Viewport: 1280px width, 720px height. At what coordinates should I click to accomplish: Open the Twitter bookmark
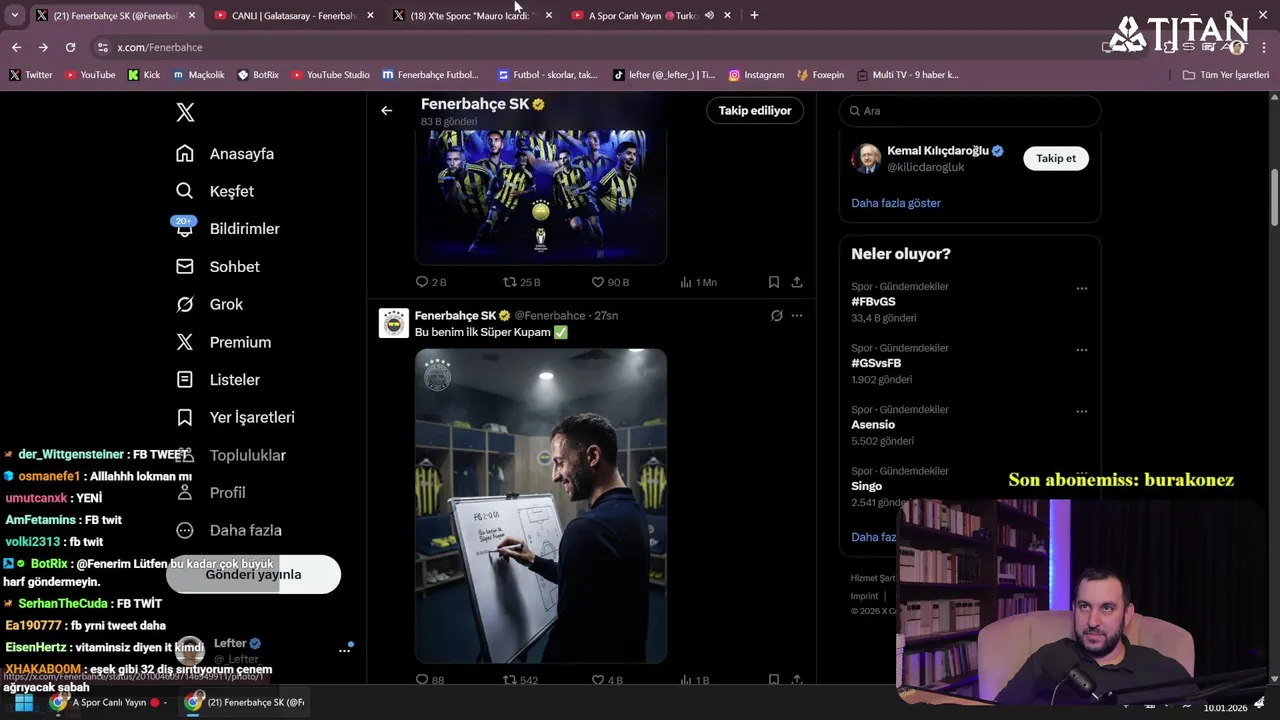click(30, 75)
